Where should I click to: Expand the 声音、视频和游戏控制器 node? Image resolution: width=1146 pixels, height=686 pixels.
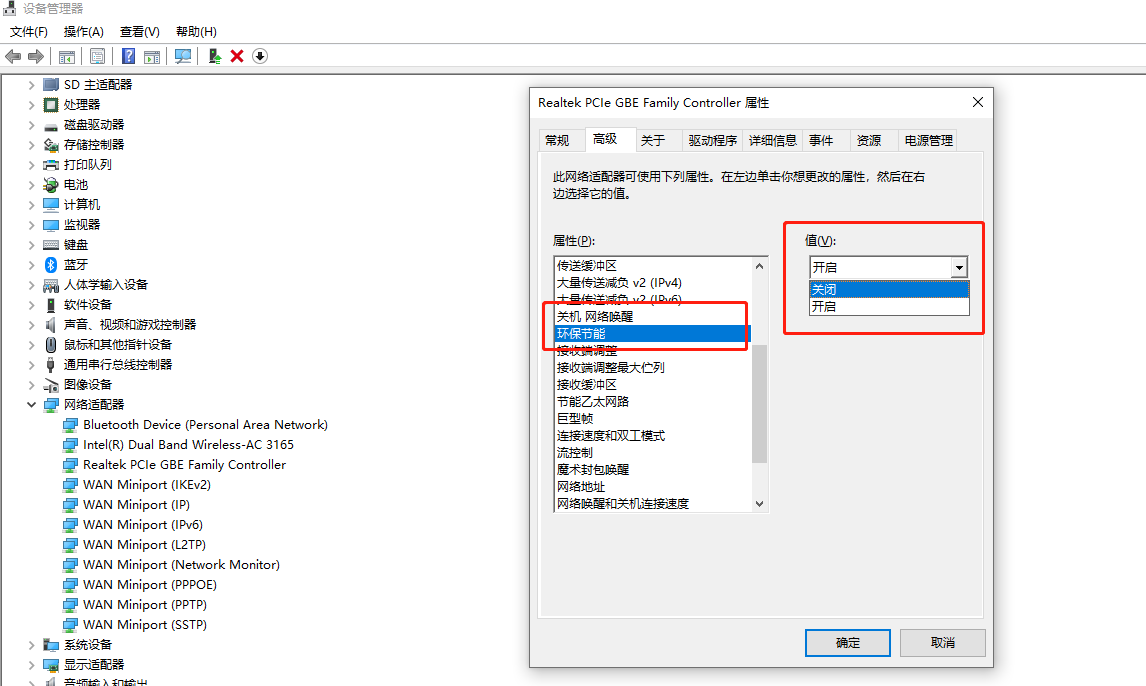click(31, 325)
